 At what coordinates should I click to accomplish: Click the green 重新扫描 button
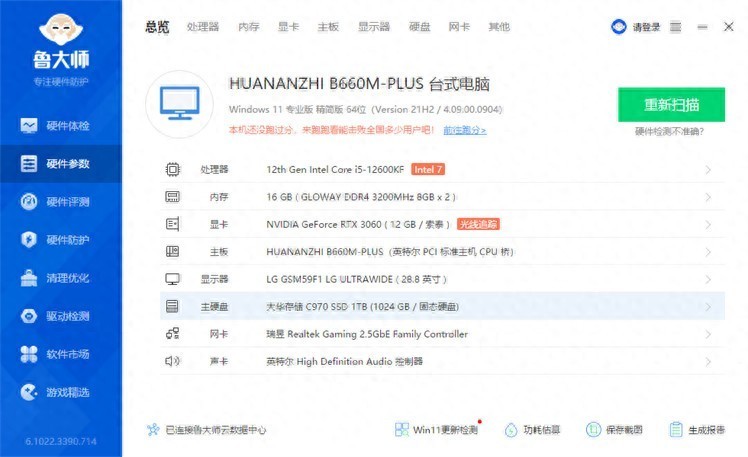pos(671,104)
